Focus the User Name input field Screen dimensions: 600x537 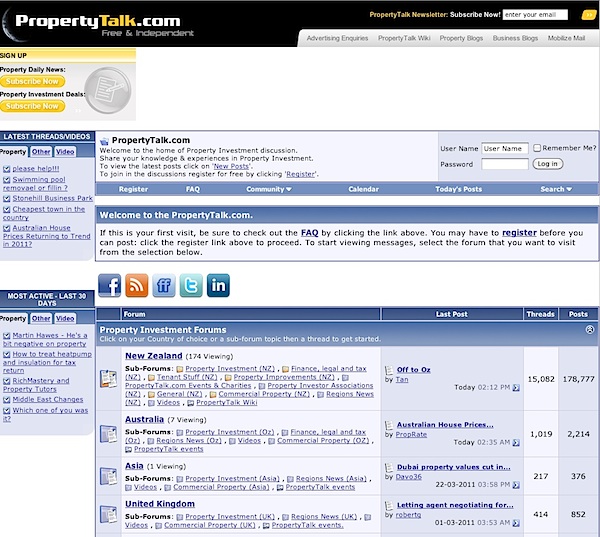point(505,148)
